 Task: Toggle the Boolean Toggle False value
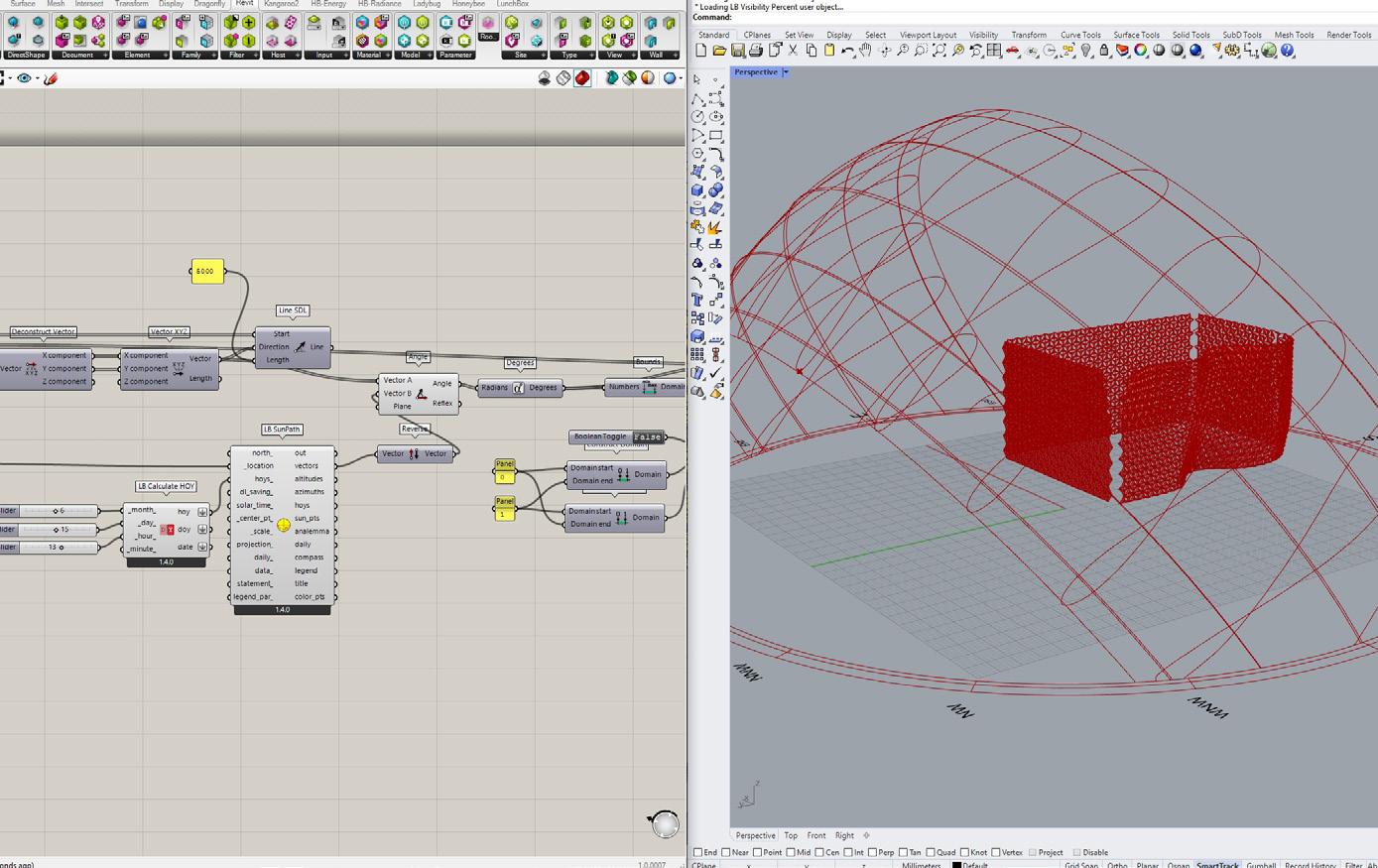pos(648,436)
